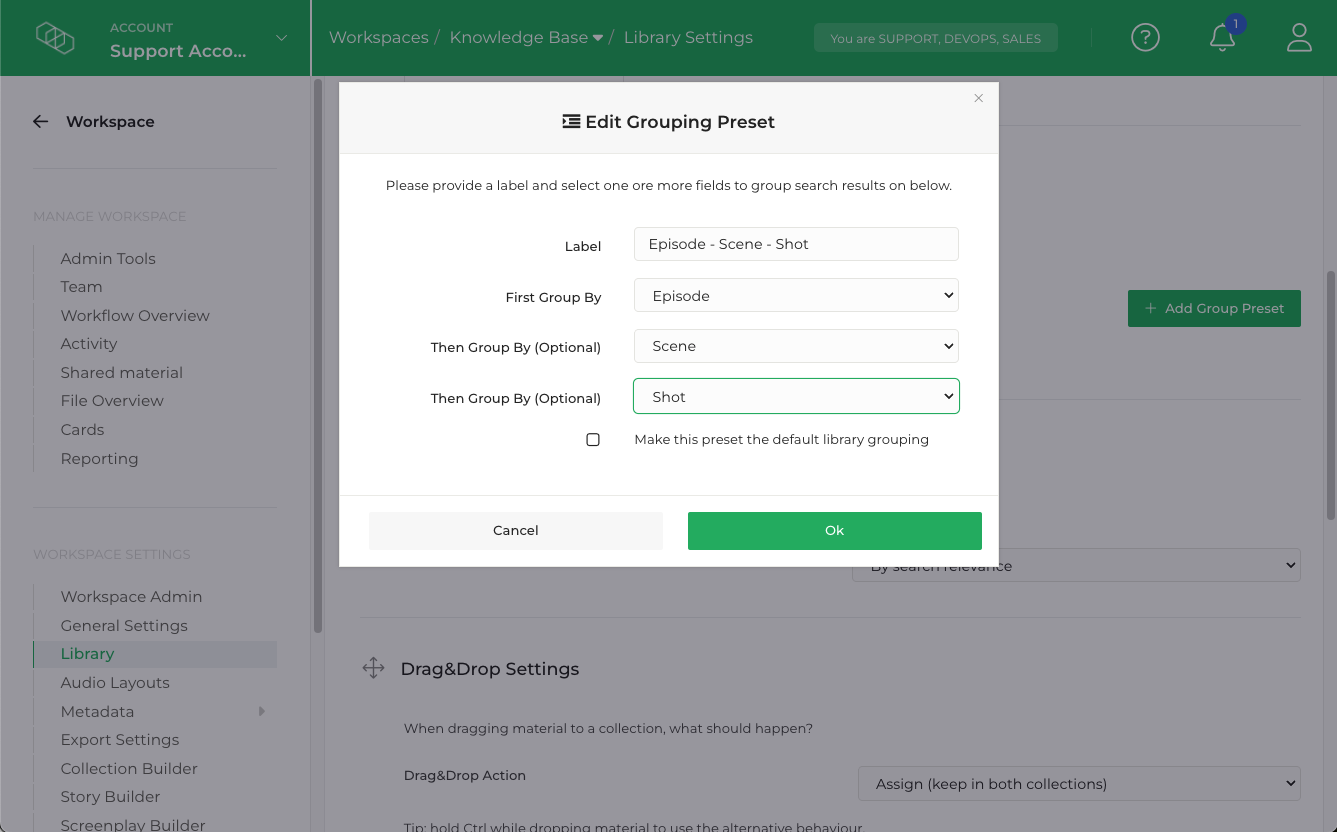Click the Drag&Drop Settings move icon

point(373,668)
